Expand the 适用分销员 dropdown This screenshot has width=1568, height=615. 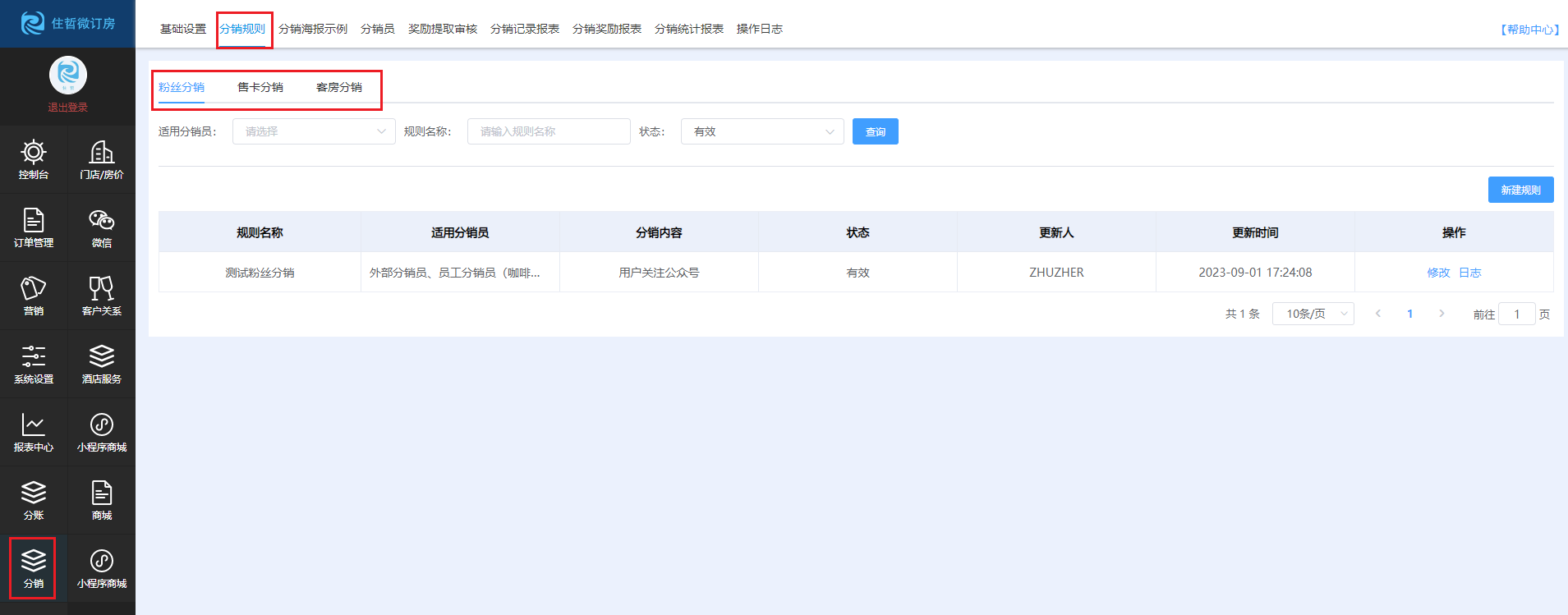pyautogui.click(x=314, y=131)
